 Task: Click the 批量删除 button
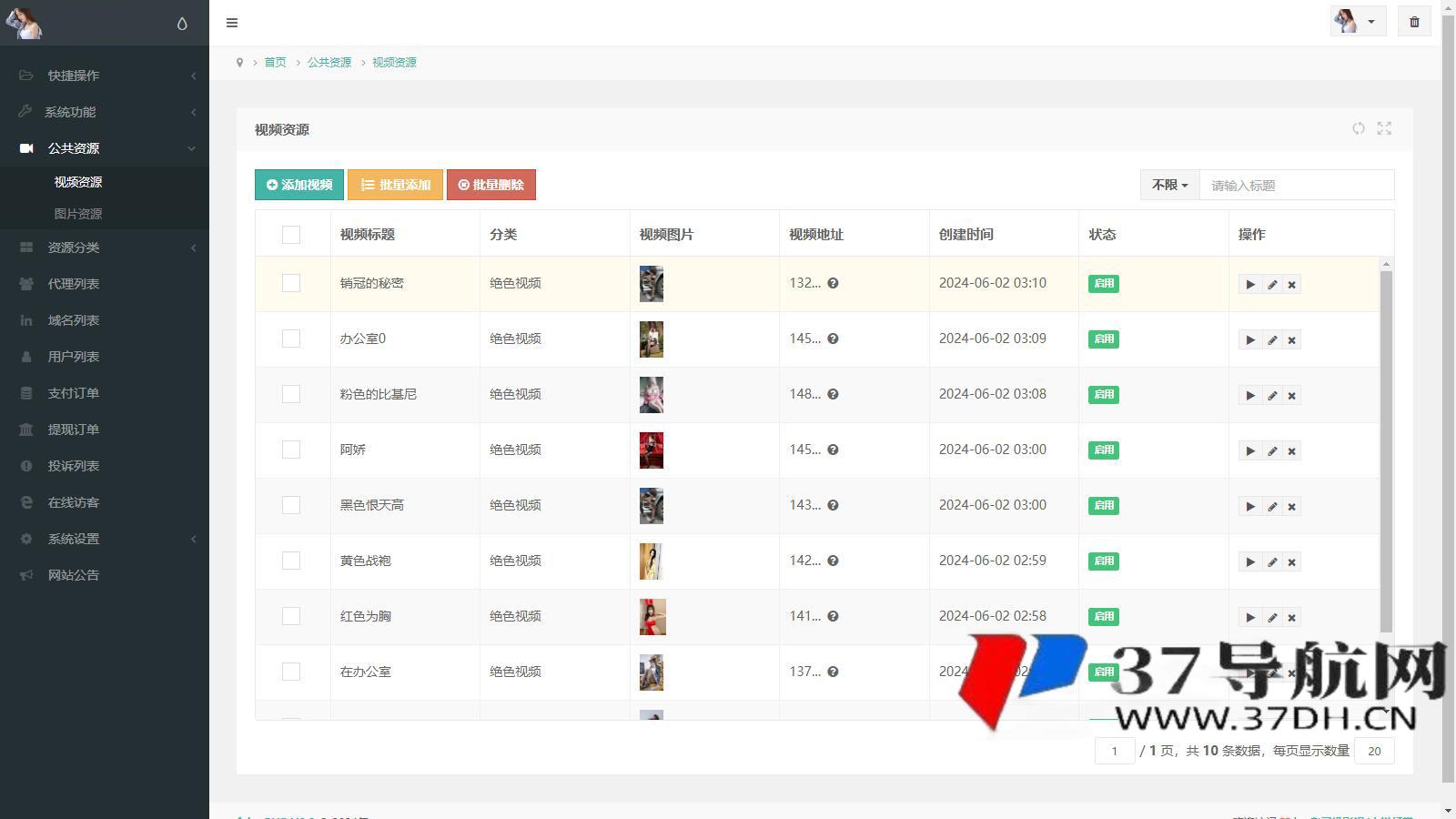pyautogui.click(x=491, y=185)
